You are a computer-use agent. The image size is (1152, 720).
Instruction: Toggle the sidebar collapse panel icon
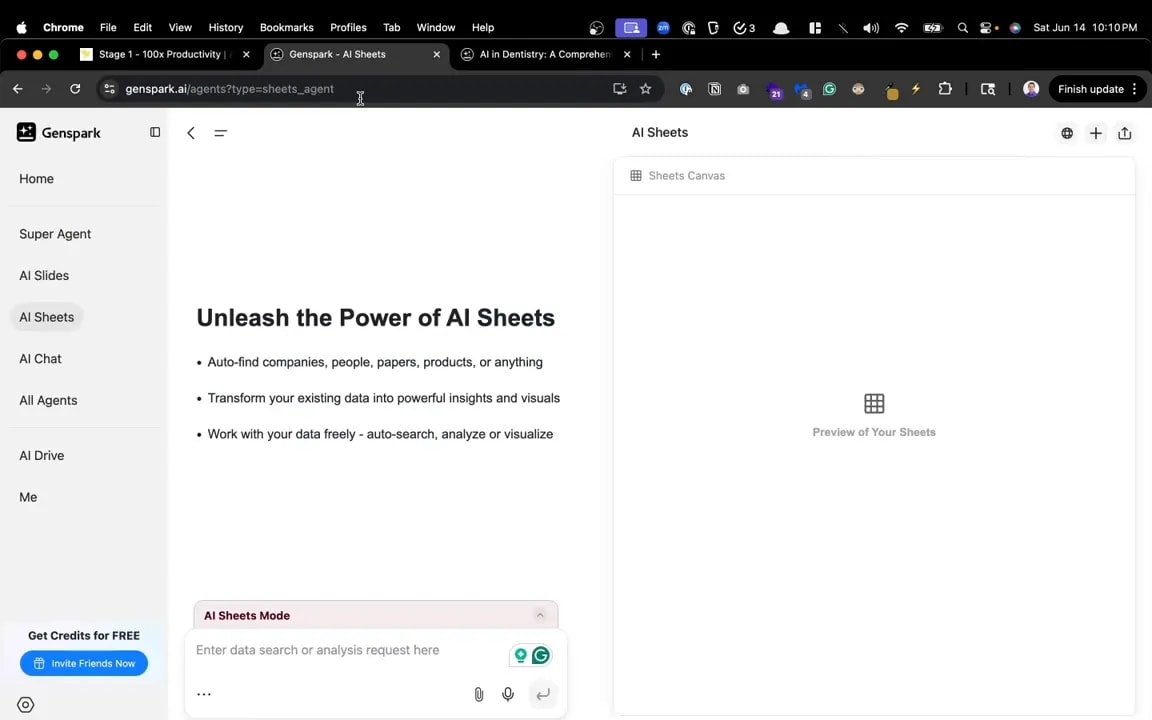pyautogui.click(x=155, y=132)
